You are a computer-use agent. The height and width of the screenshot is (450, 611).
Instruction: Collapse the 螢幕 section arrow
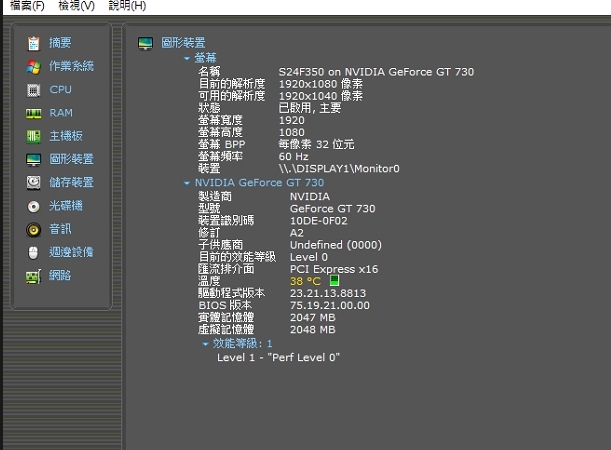187,58
